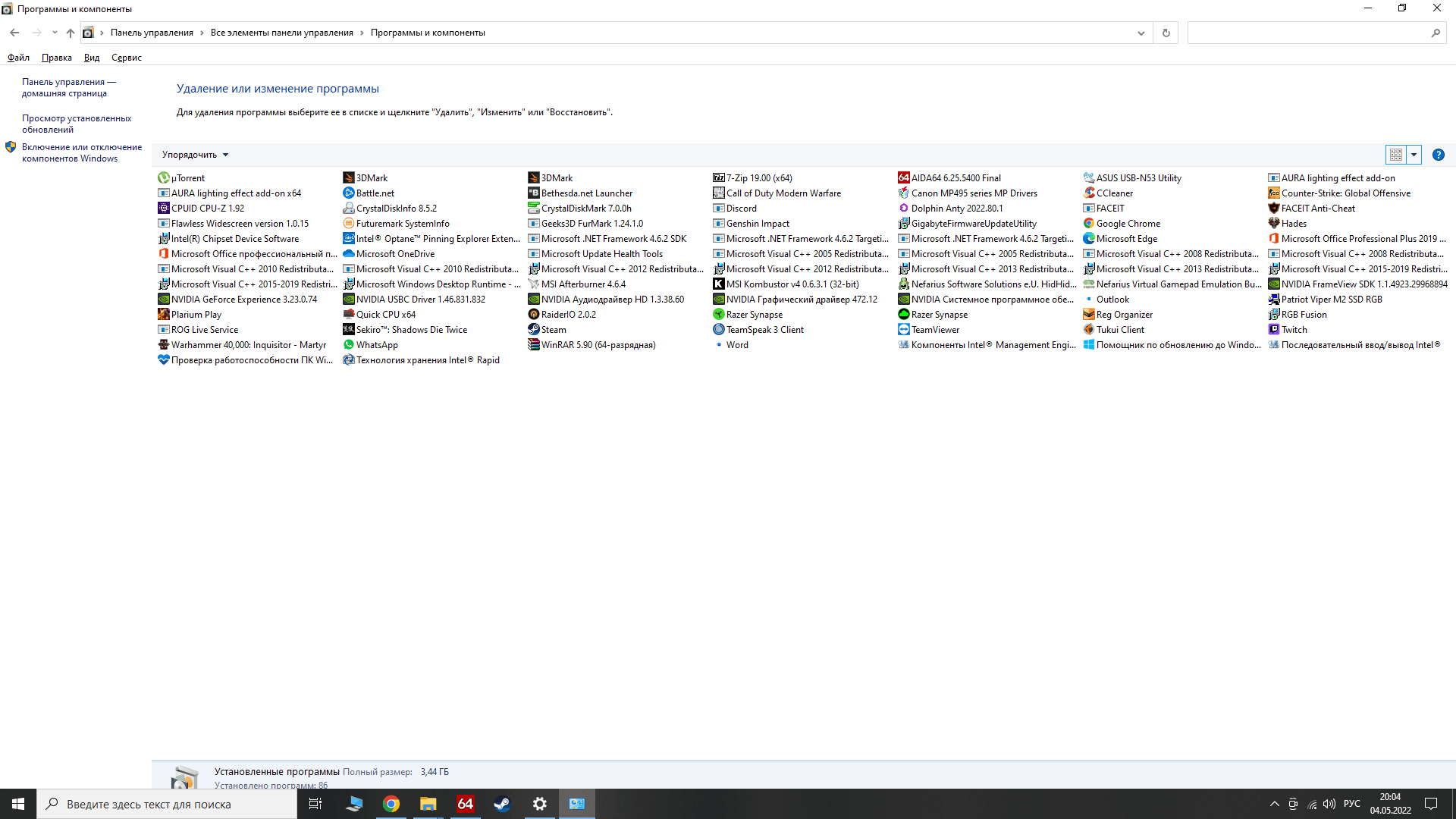Open the Вид menu

click(x=92, y=58)
